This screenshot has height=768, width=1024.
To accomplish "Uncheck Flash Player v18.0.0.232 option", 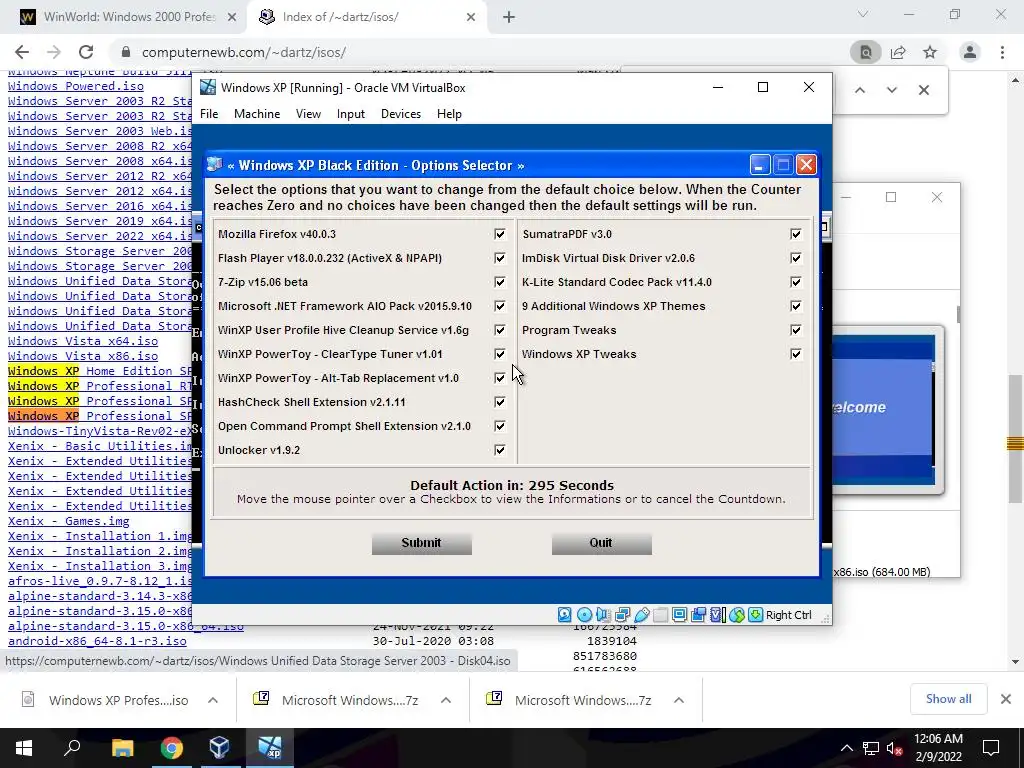I will [500, 258].
